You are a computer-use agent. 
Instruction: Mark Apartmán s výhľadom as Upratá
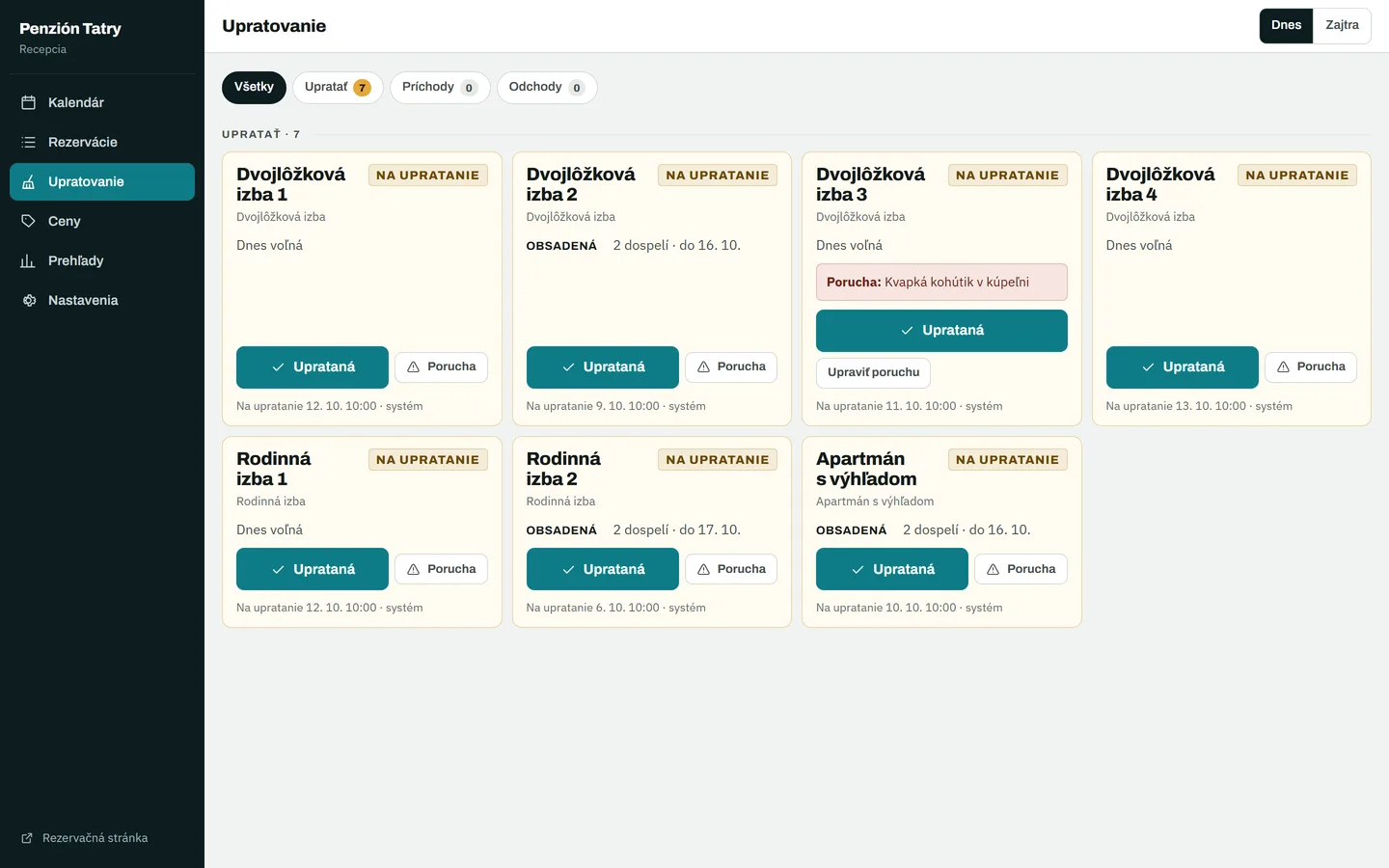point(892,569)
